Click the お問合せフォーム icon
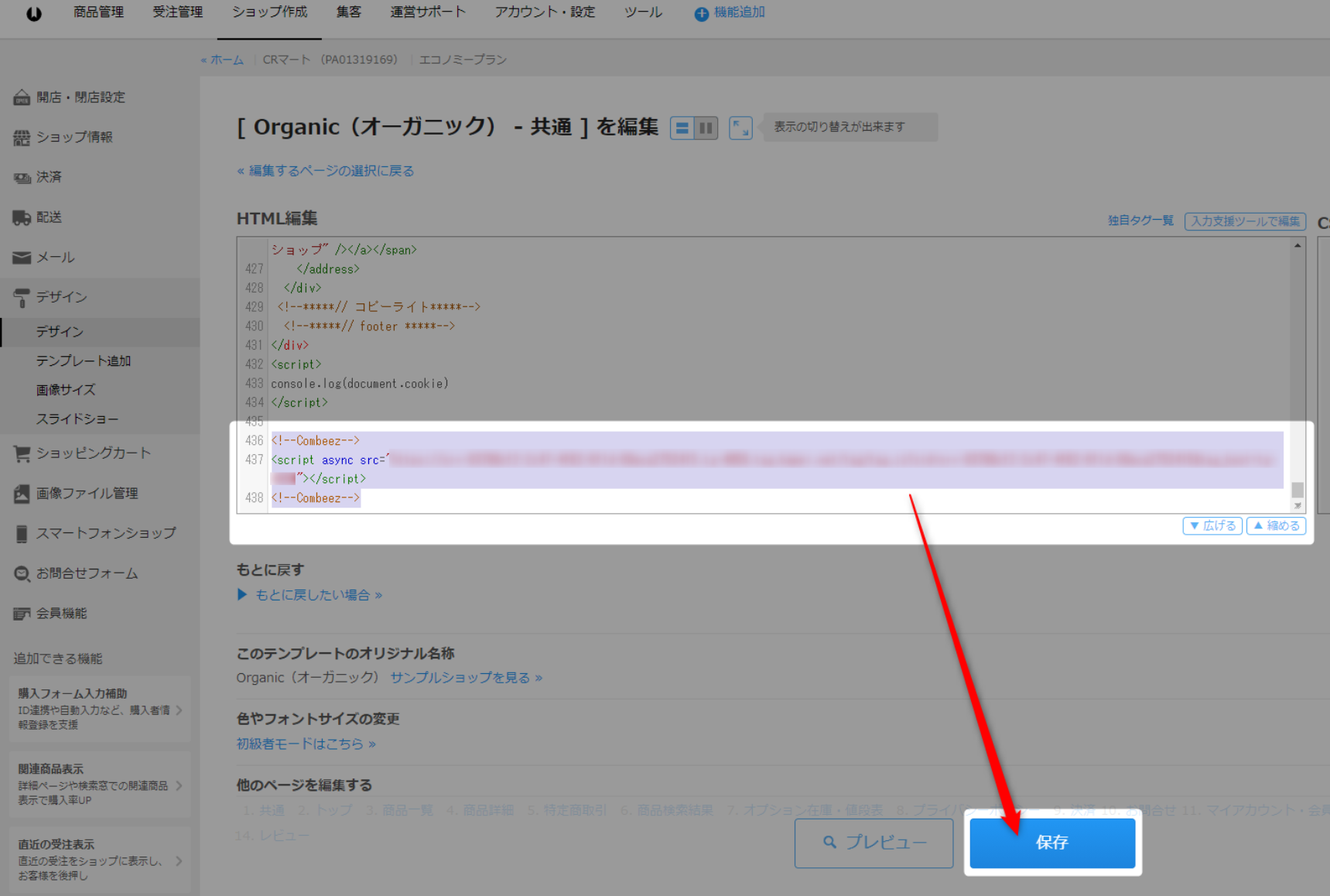This screenshot has height=896, width=1330. click(x=22, y=574)
